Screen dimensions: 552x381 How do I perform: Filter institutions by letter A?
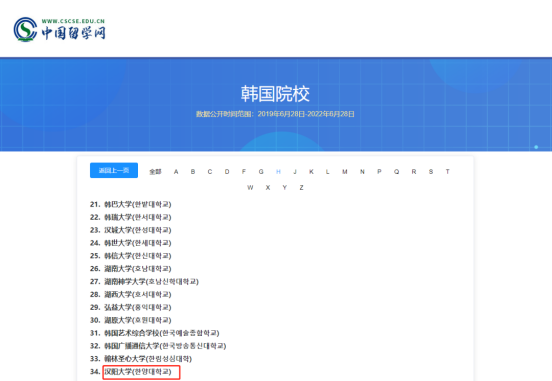[176, 172]
